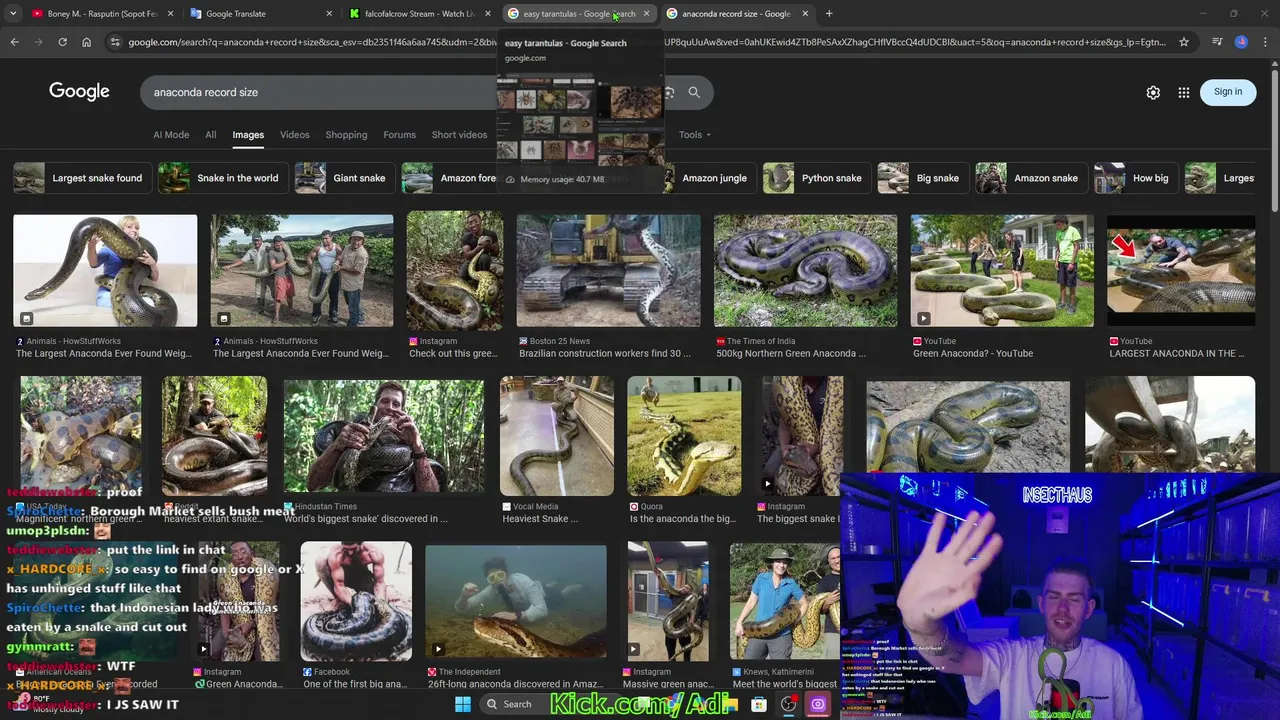Open LARGEST ANACONDA YouTube thumbnail with red arrow

click(1181, 270)
